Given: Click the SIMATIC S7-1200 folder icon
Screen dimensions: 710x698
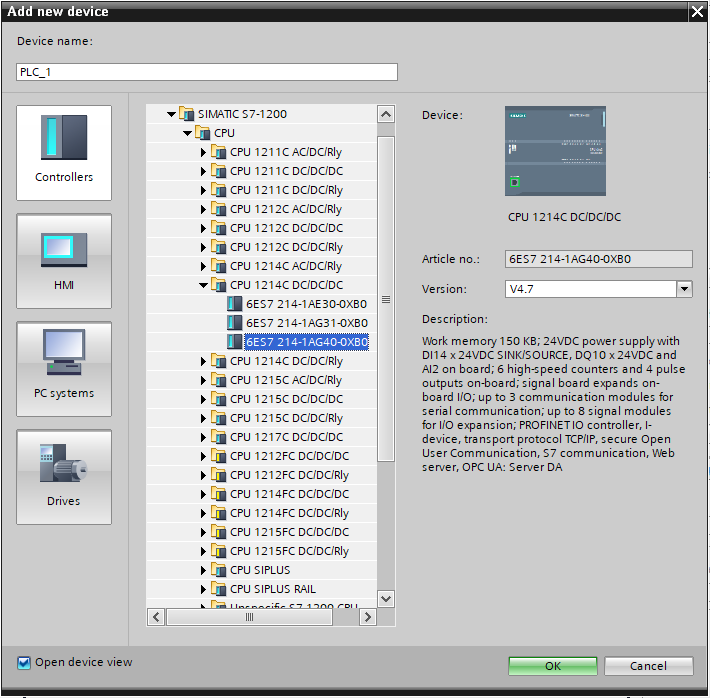Looking at the screenshot, I should pos(188,114).
